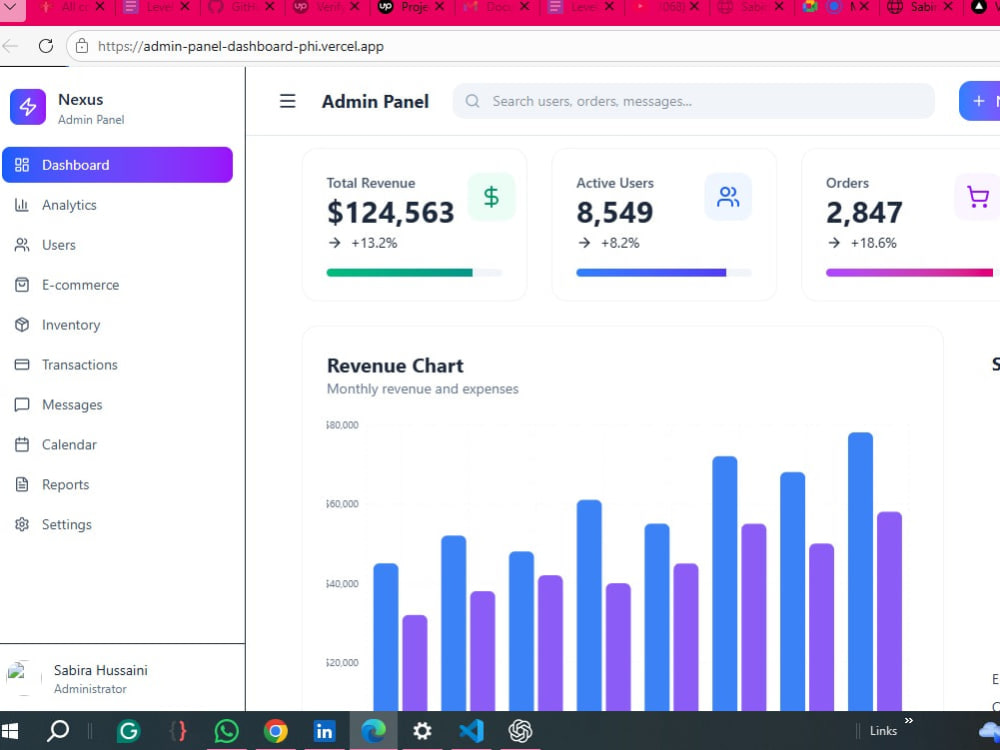Click the Nexus lightning bolt logo
Screen dimensions: 1000x750
tap(27, 107)
